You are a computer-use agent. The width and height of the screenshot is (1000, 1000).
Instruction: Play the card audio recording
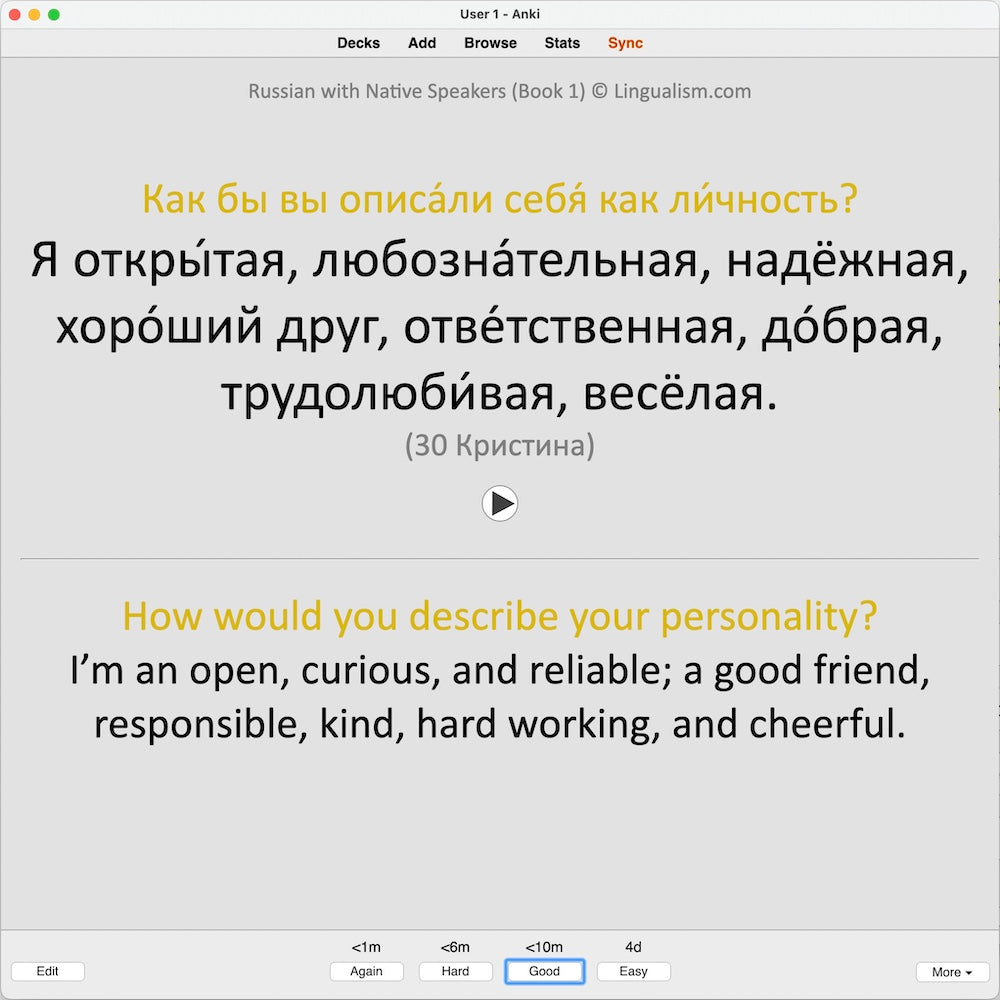point(500,503)
